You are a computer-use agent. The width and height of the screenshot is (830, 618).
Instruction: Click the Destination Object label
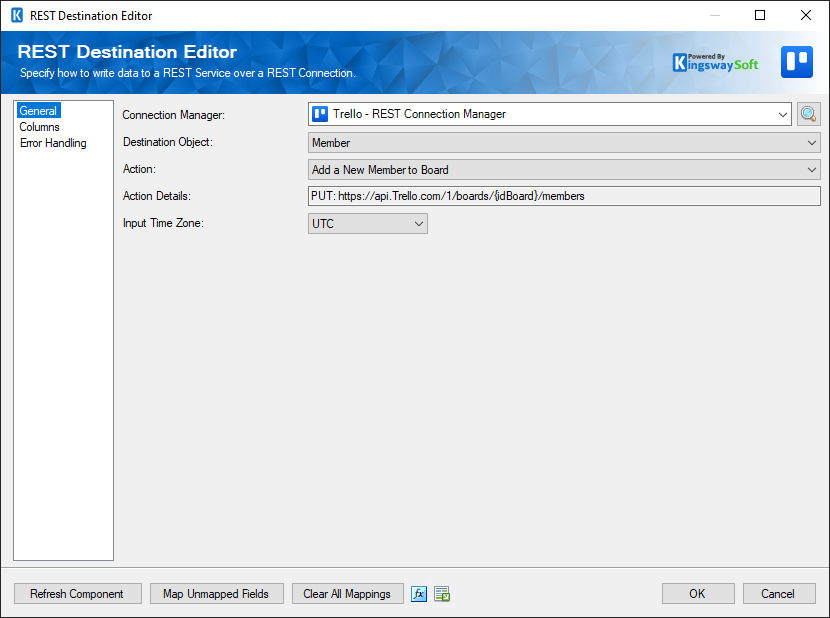167,142
